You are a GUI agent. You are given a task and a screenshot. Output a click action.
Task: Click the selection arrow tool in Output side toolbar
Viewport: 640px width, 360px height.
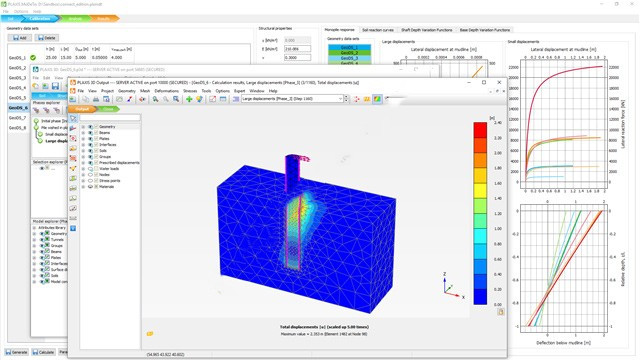73,118
